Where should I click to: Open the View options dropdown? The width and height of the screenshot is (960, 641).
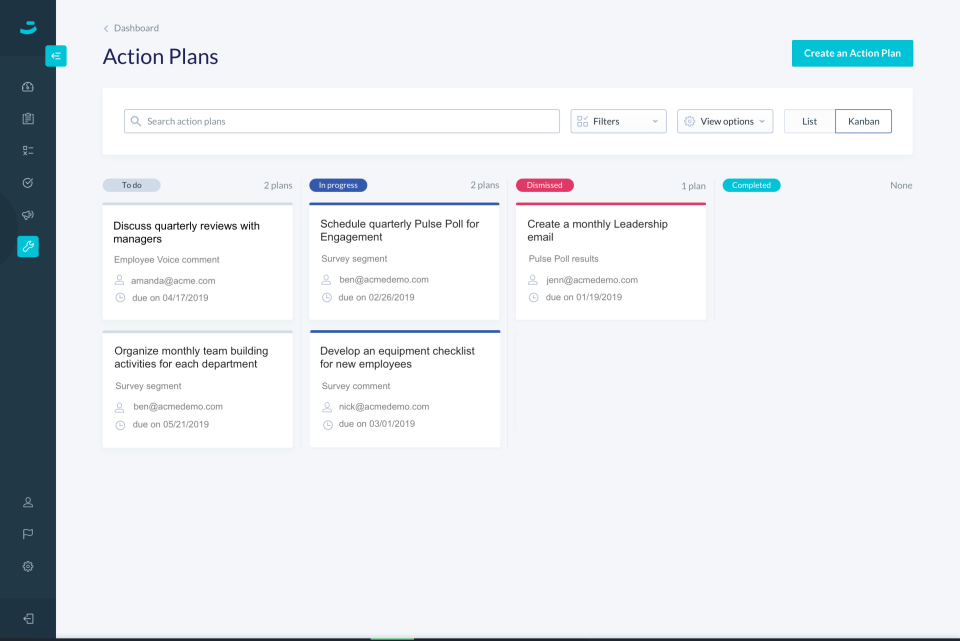point(724,120)
